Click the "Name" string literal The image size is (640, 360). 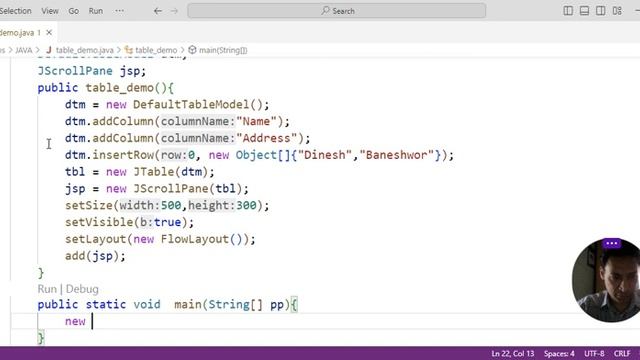pos(256,122)
